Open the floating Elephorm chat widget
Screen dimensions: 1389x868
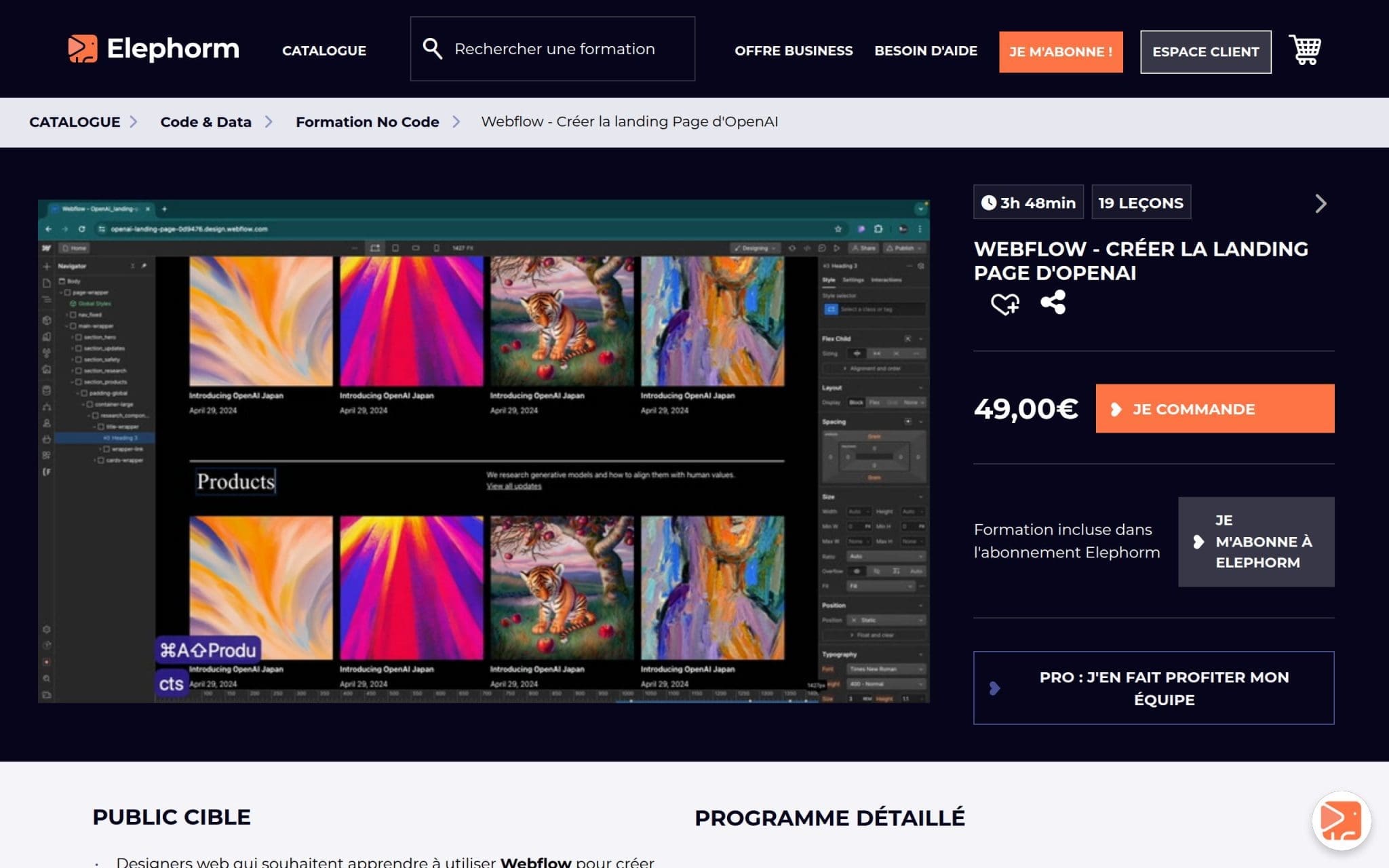[1341, 821]
